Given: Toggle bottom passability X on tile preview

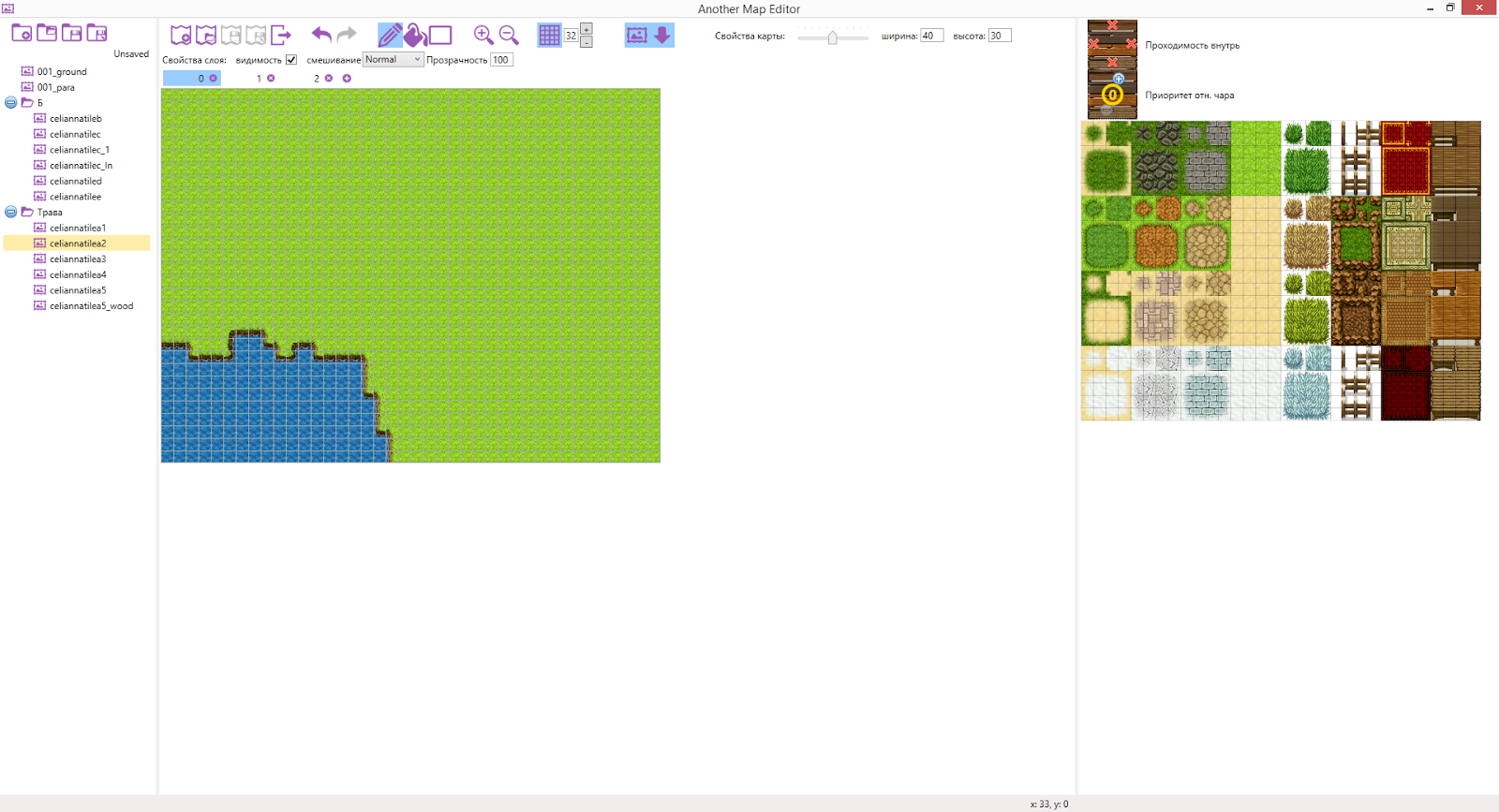Looking at the screenshot, I should (x=1112, y=63).
